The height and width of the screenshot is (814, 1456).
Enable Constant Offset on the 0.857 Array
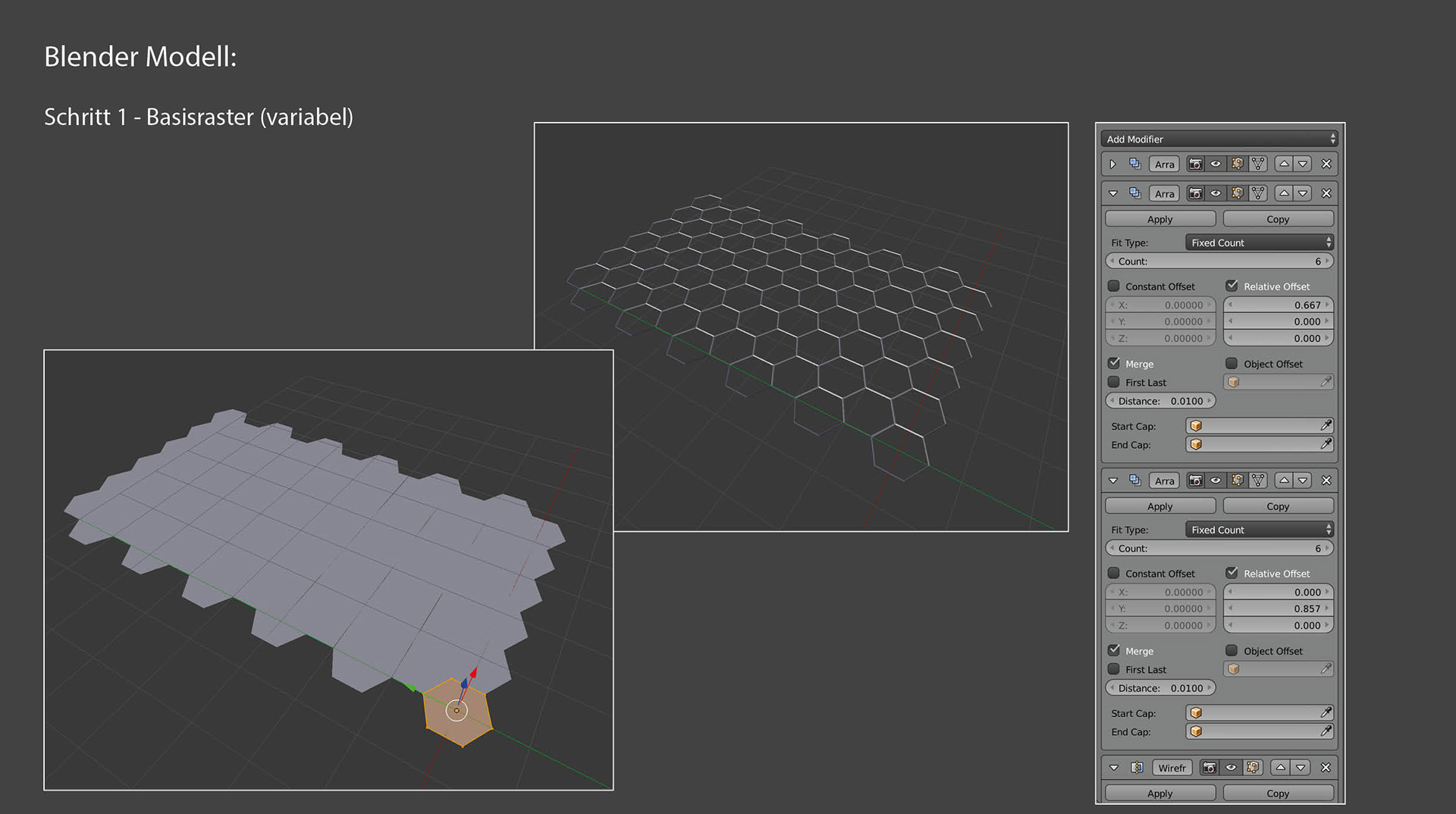[x=1113, y=573]
